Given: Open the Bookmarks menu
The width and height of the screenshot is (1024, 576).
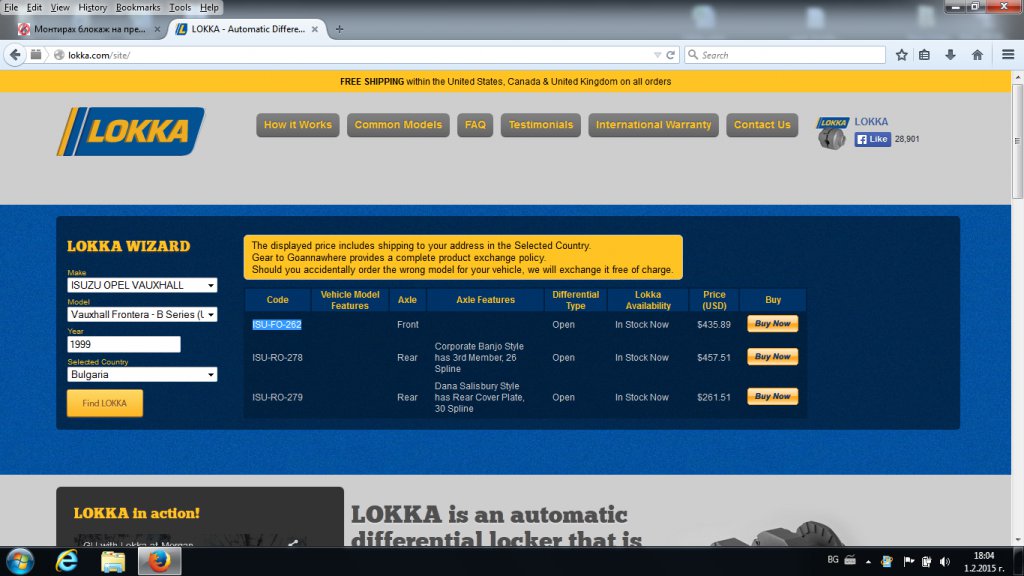Looking at the screenshot, I should point(138,7).
